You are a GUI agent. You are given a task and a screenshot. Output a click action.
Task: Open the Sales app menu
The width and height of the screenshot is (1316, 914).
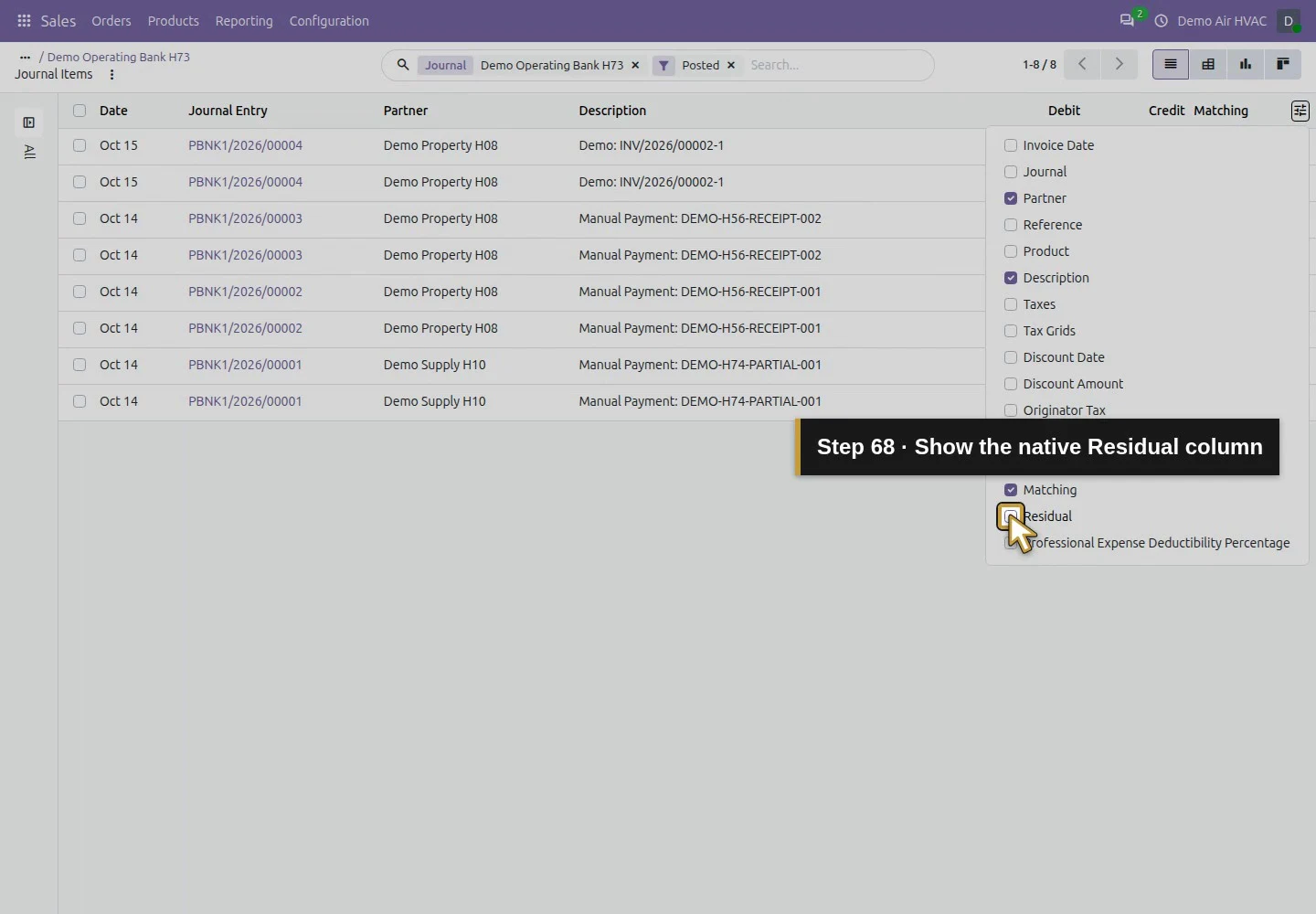click(58, 21)
